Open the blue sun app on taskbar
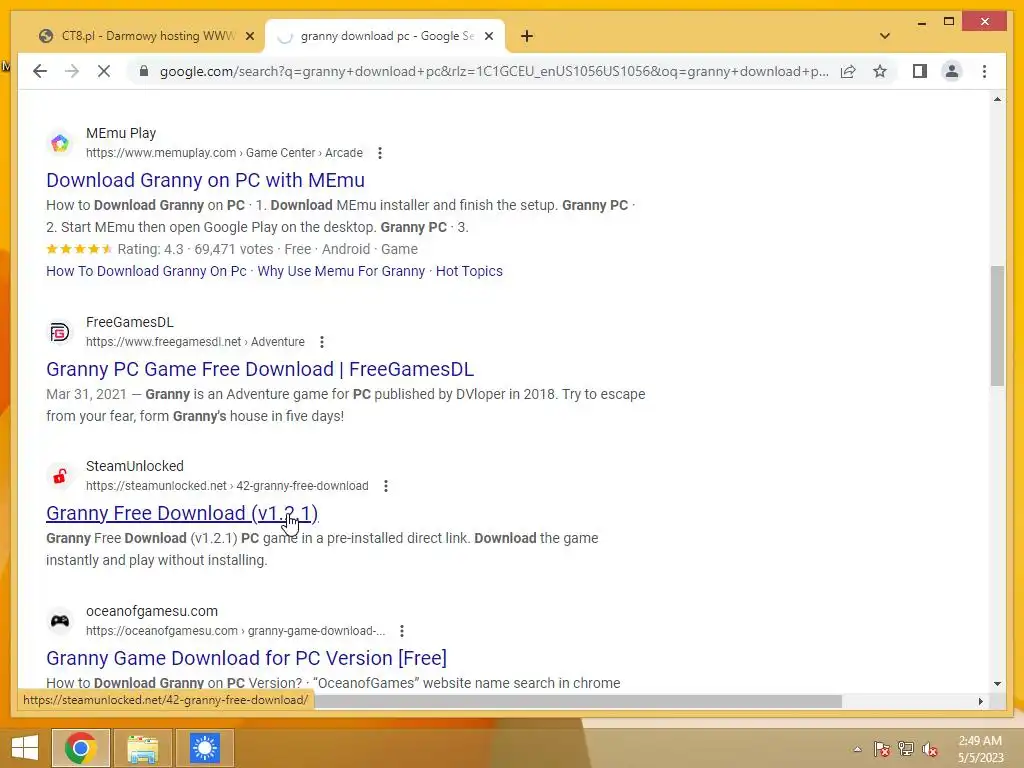Viewport: 1024px width, 768px height. pyautogui.click(x=205, y=748)
